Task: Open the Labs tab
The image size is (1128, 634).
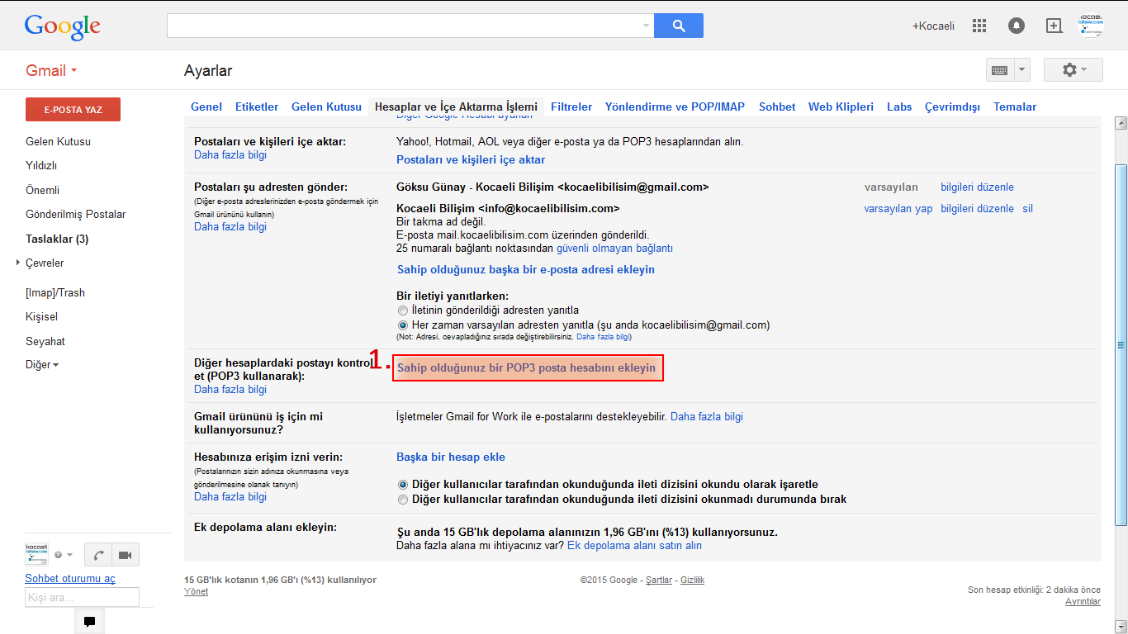Action: coord(899,107)
